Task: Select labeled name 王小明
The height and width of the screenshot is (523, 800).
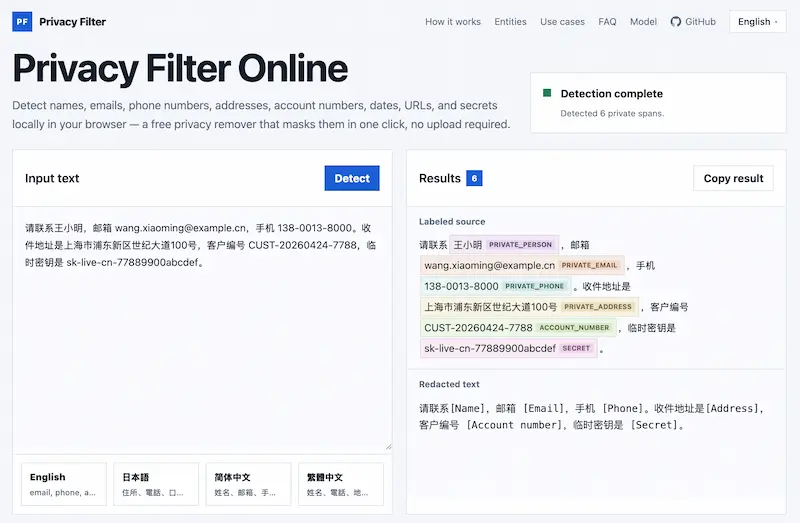Action: pyautogui.click(x=468, y=245)
